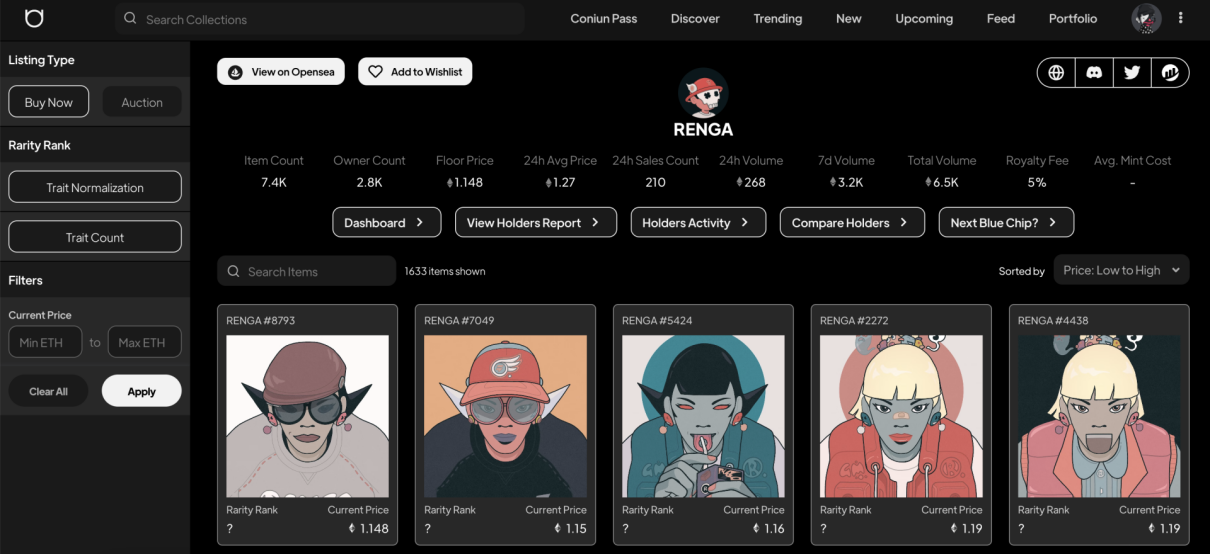Click the Owner Count value 2.8K
Screen dimensions: 1210x554
369,182
